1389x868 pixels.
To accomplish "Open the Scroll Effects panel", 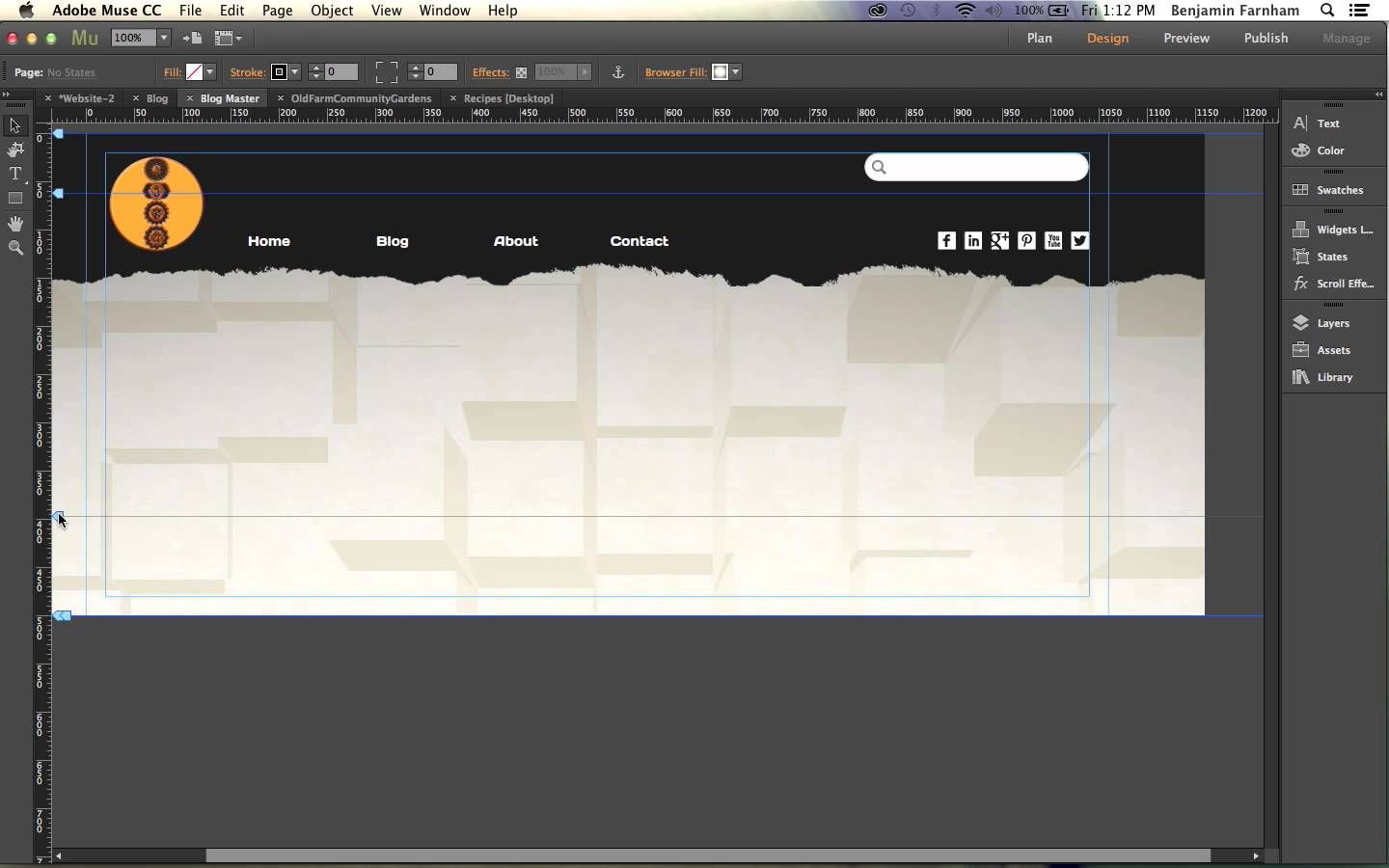I will coord(1335,284).
